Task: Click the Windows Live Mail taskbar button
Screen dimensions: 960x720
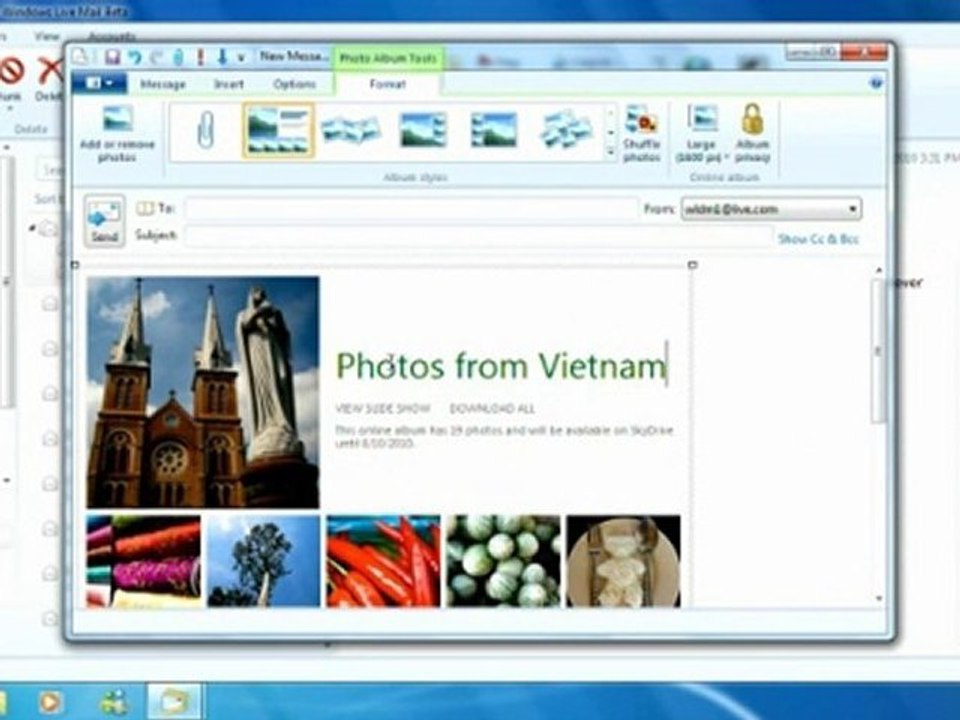Action: pyautogui.click(x=173, y=701)
